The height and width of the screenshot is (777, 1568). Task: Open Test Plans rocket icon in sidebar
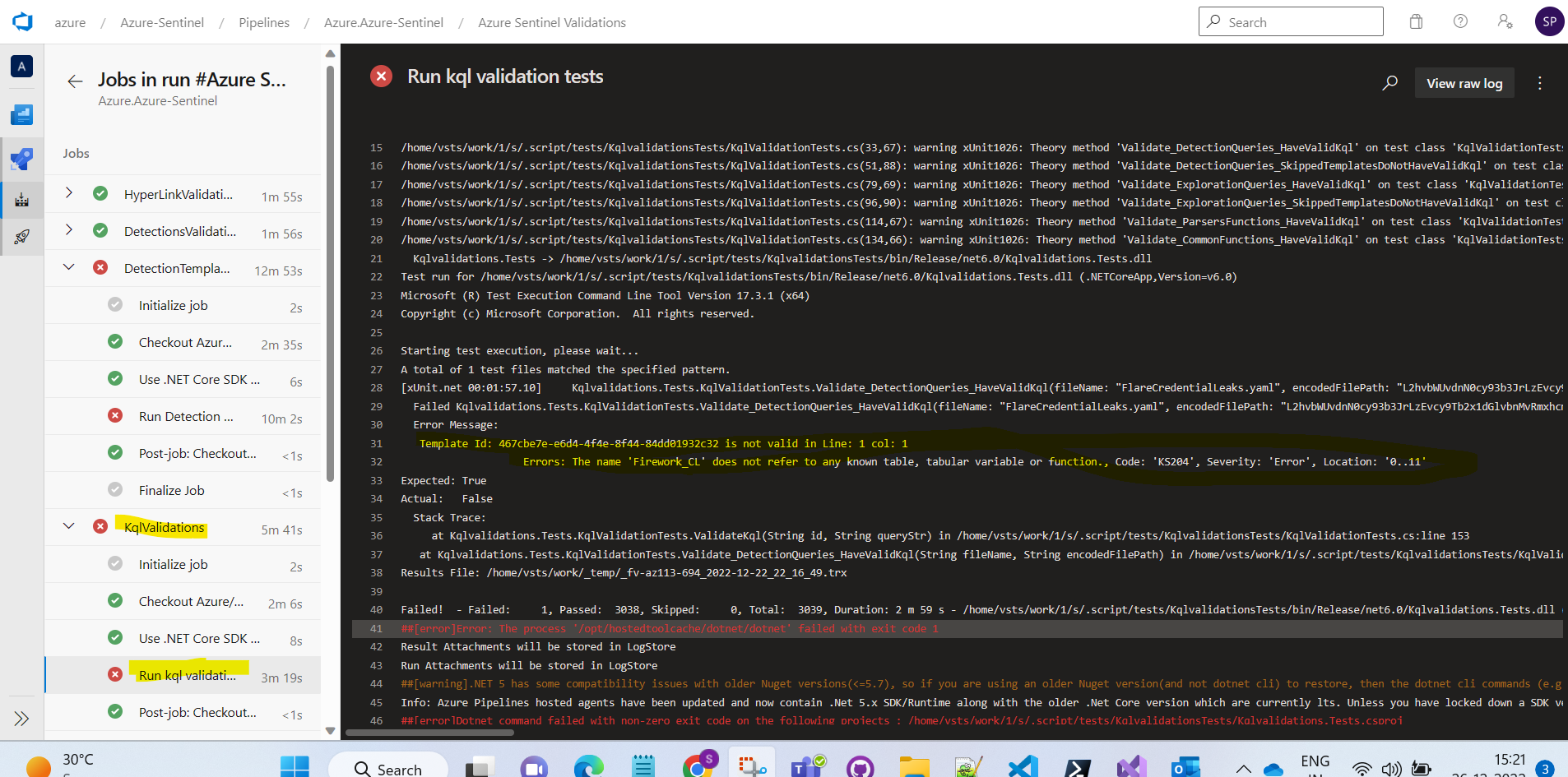click(22, 237)
